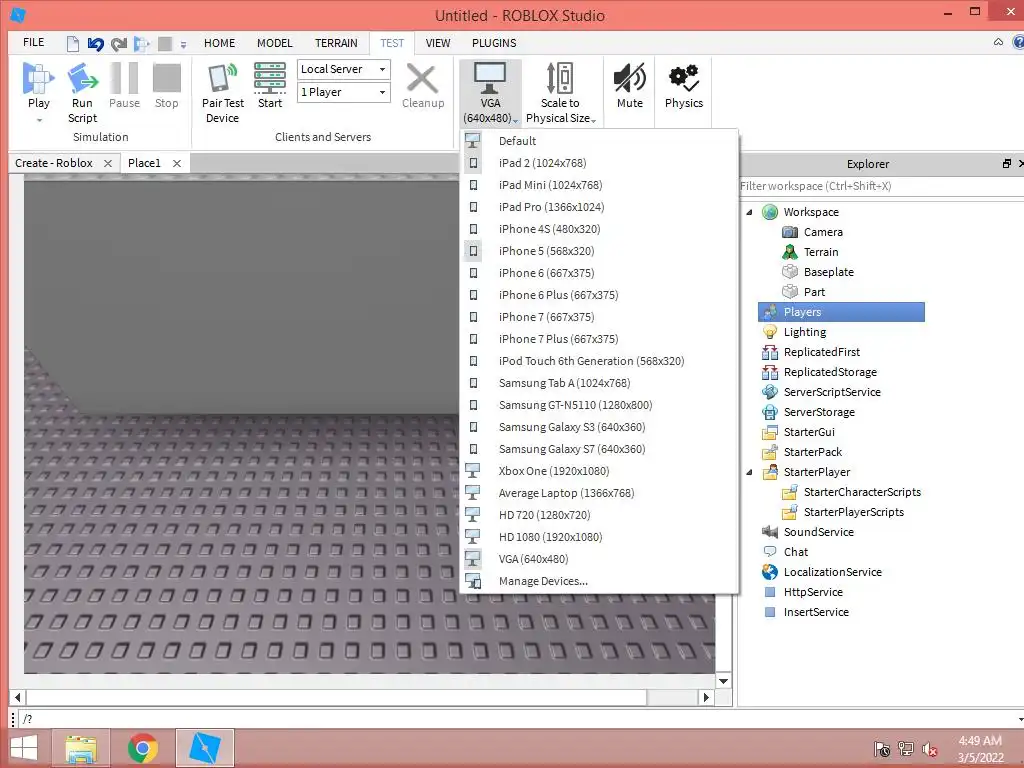Choose iPhone 5 (568x320)

pyautogui.click(x=599, y=251)
